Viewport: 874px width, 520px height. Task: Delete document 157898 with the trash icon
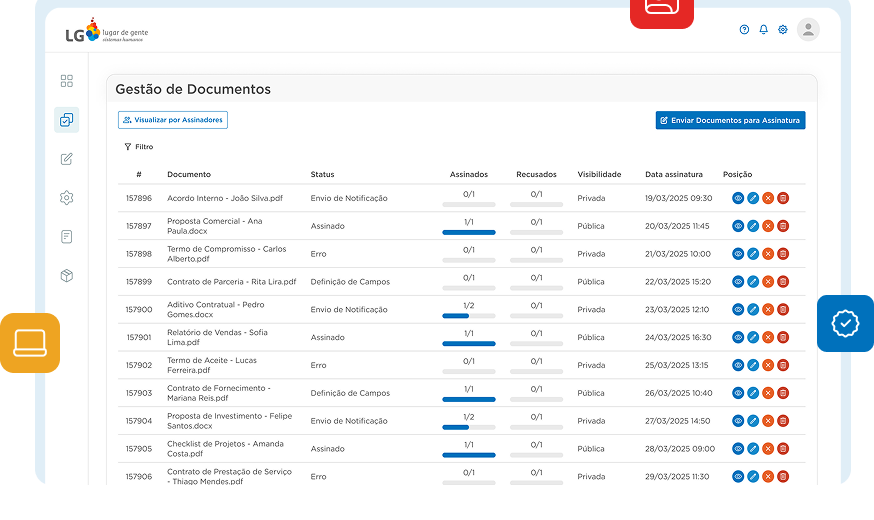783,254
